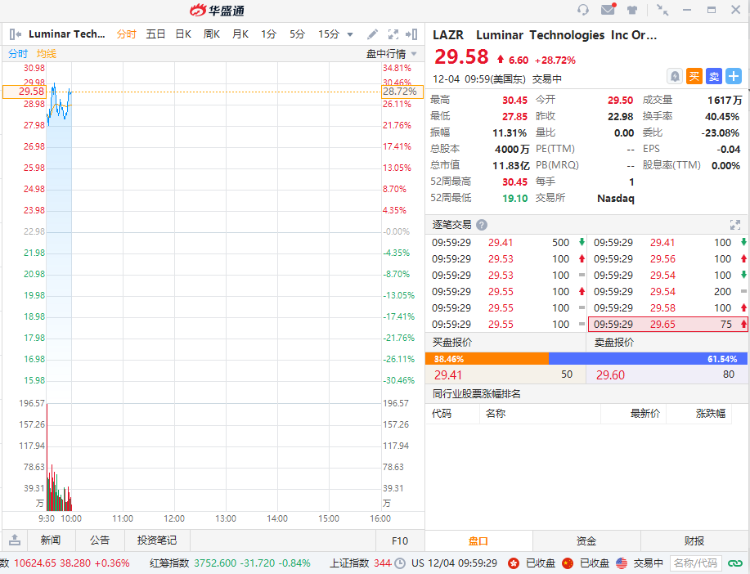Image resolution: width=750 pixels, height=574 pixels.
Task: Click the 最新价 column header
Action: 645,413
